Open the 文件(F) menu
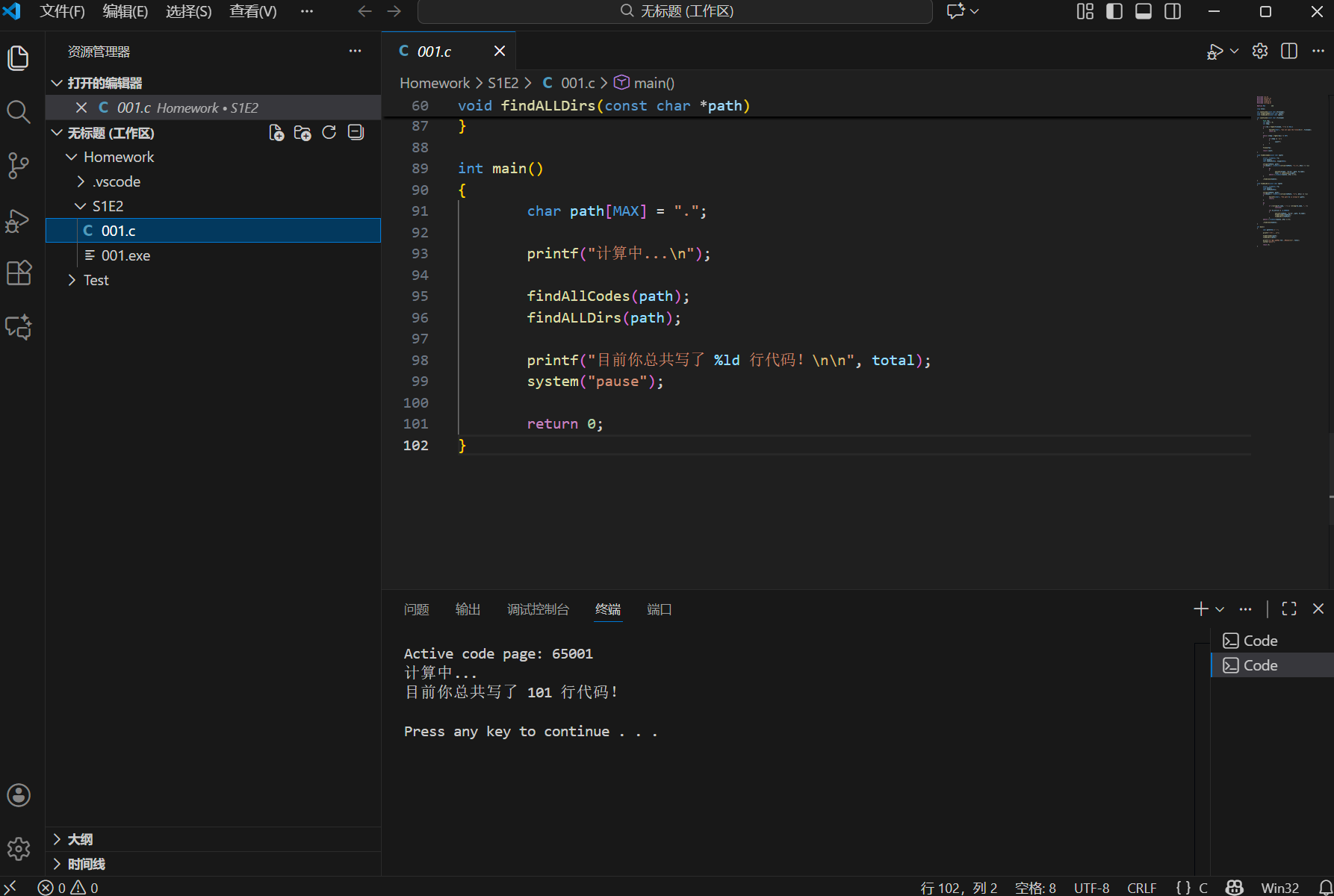Screen dimensions: 1334x896 click(x=62, y=11)
